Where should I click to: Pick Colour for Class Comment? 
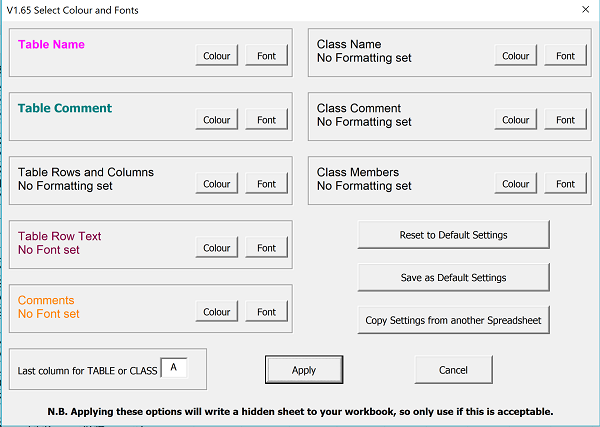coord(516,120)
